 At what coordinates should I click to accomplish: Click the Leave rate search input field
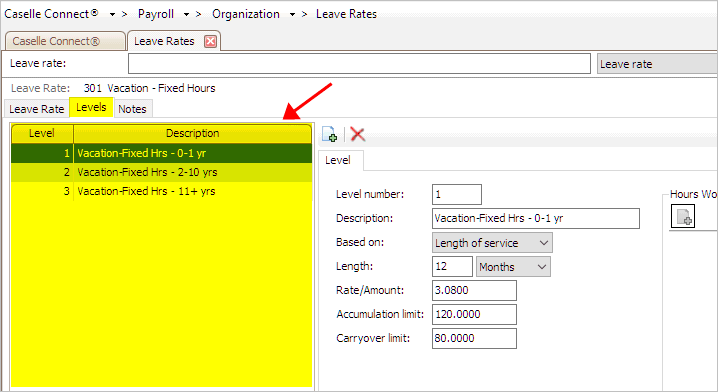coord(359,64)
